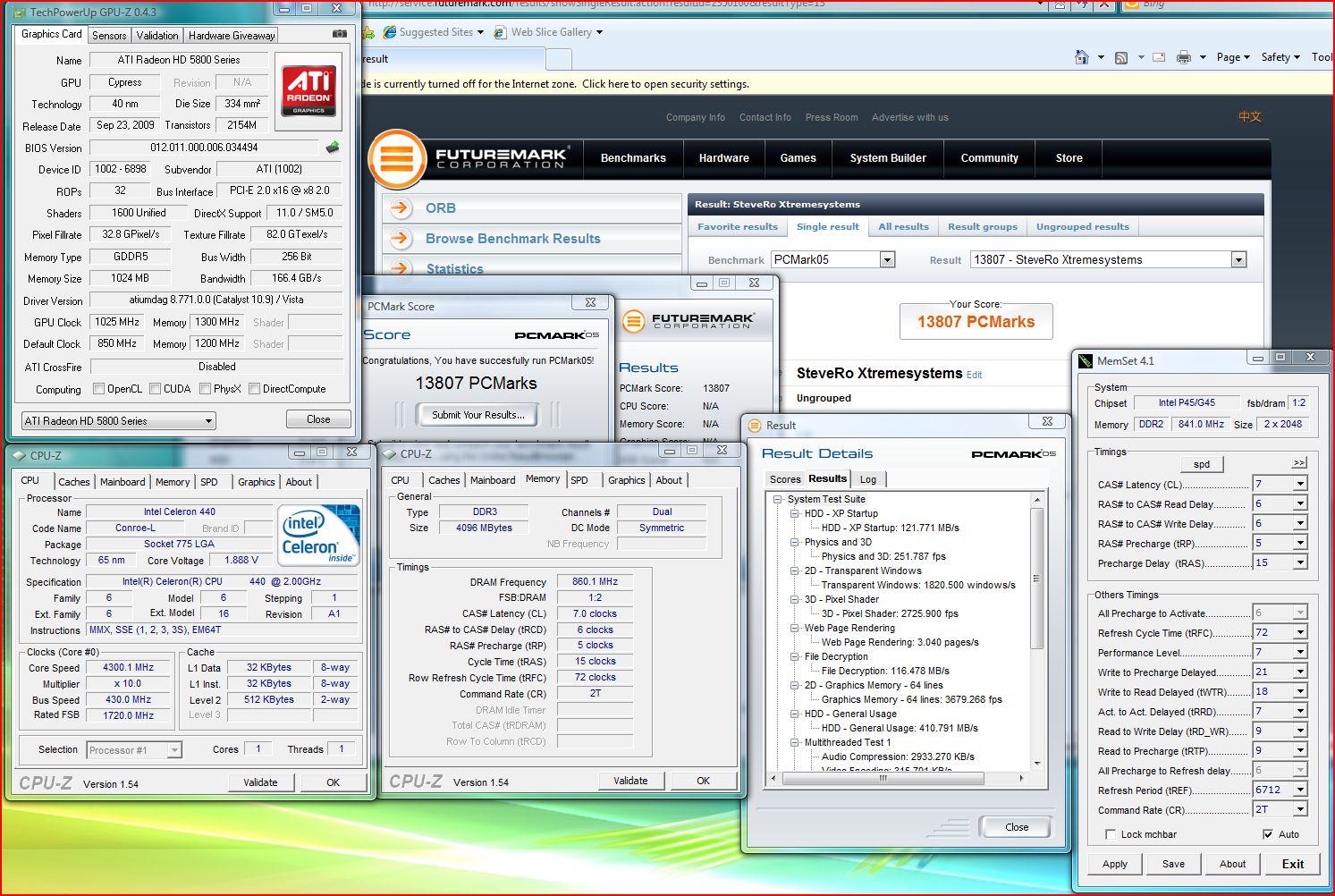
Task: Click the GPU-Z BIOS Version field
Action: click(204, 148)
